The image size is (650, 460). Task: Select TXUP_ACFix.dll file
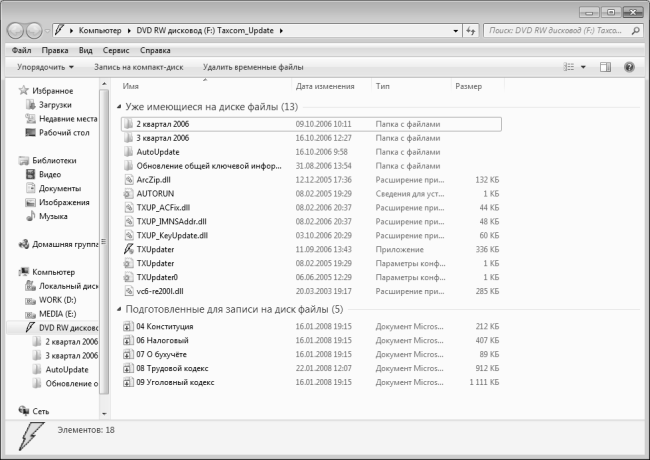(311, 207)
